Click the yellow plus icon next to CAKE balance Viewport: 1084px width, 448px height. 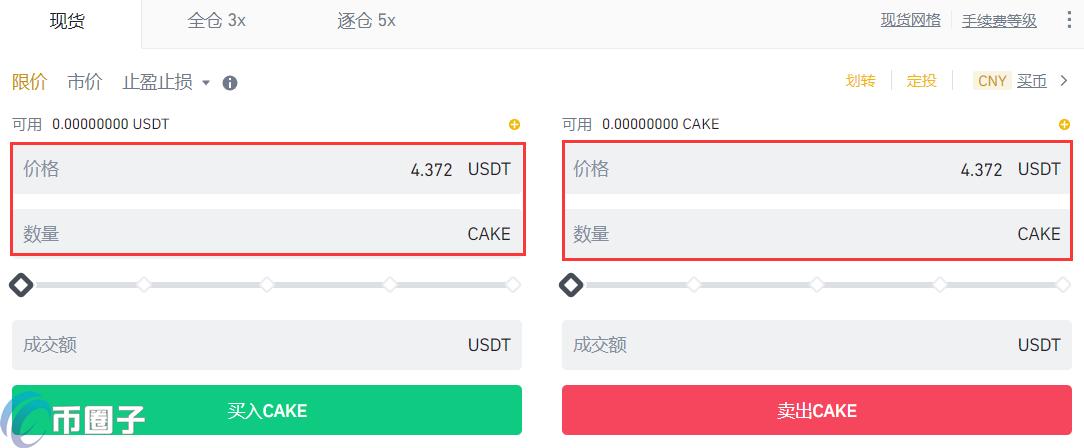(x=1064, y=124)
